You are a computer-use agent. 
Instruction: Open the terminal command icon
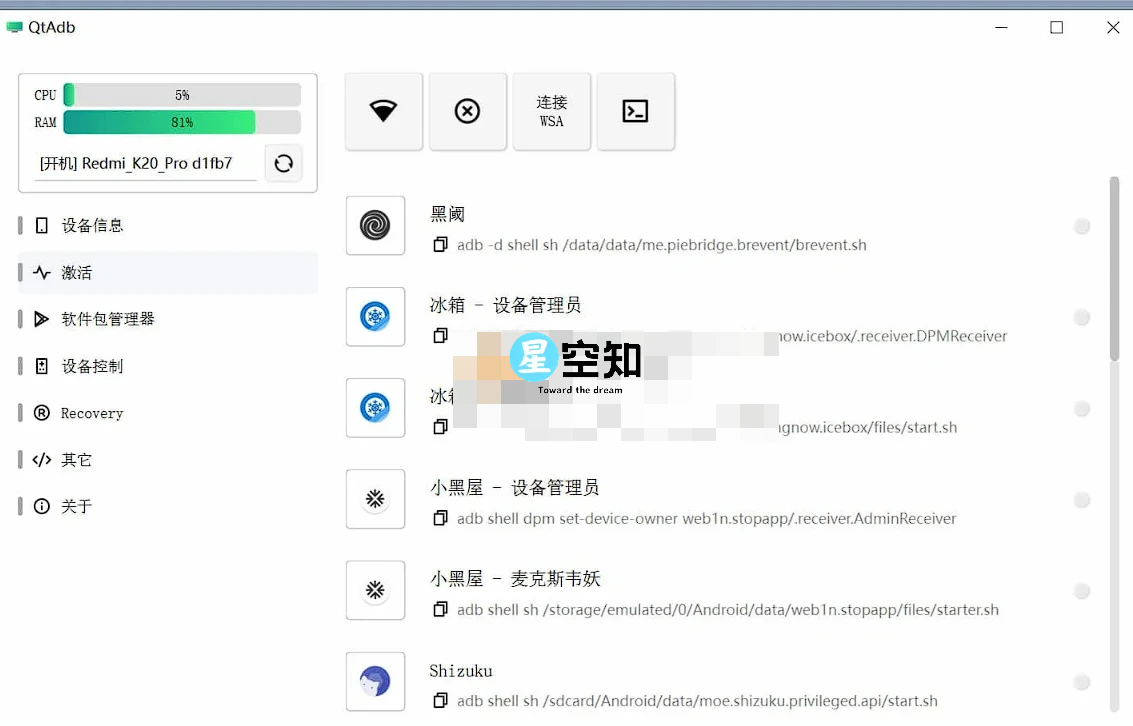(x=636, y=111)
